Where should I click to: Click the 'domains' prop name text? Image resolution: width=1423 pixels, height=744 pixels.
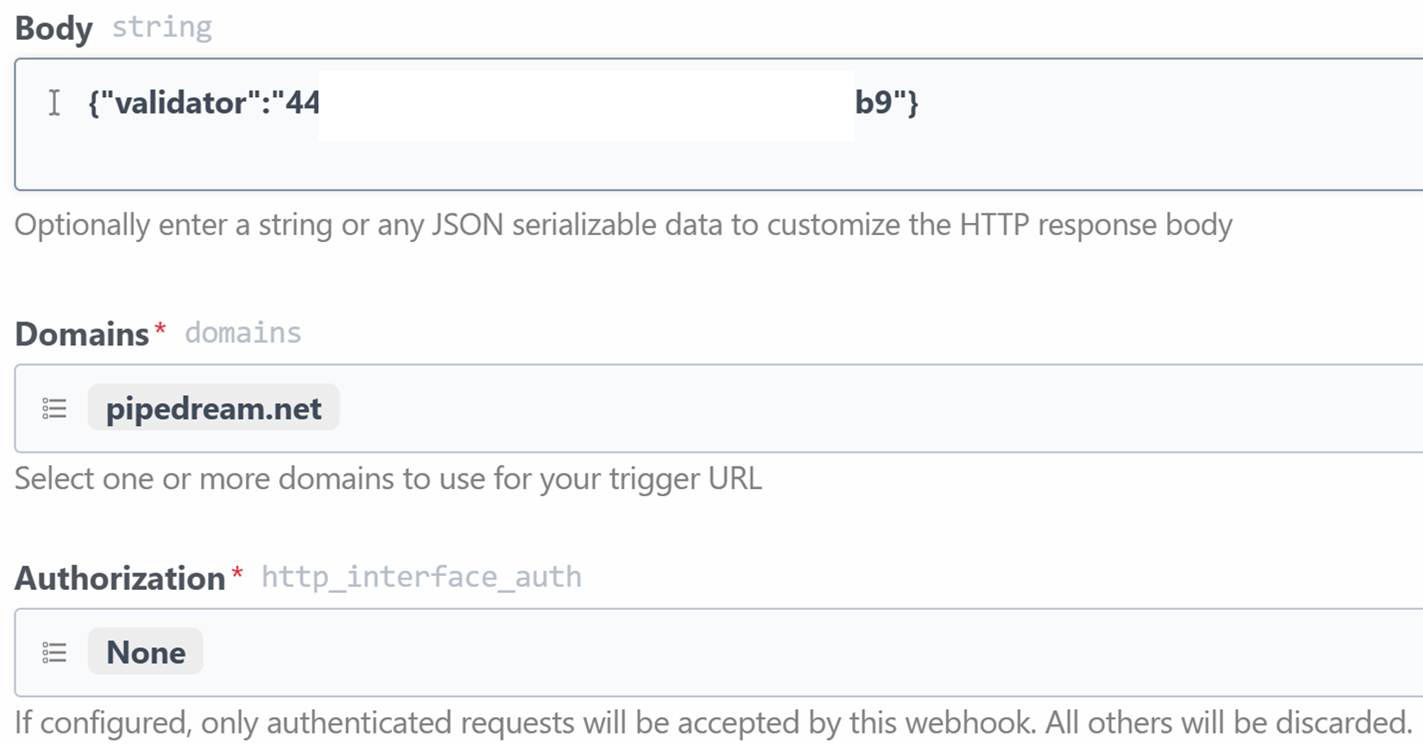coord(243,332)
